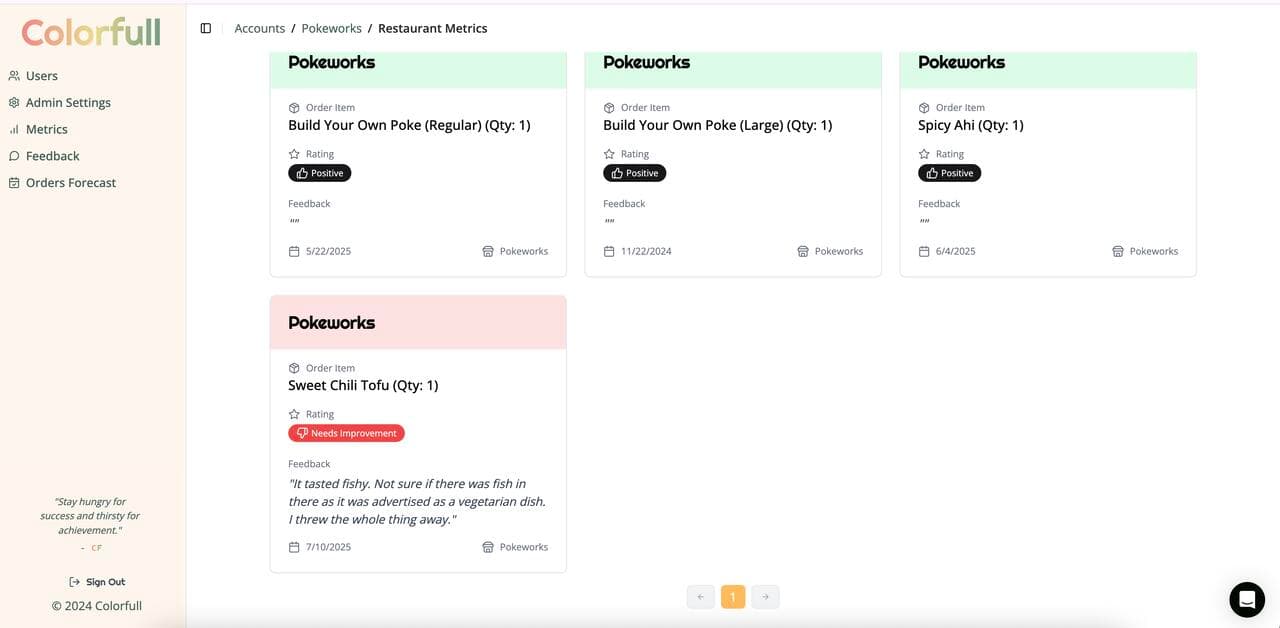The width and height of the screenshot is (1280, 628).
Task: Click the Pokeworks restaurant icon on the Spicy Ahi card
Action: 1118,251
